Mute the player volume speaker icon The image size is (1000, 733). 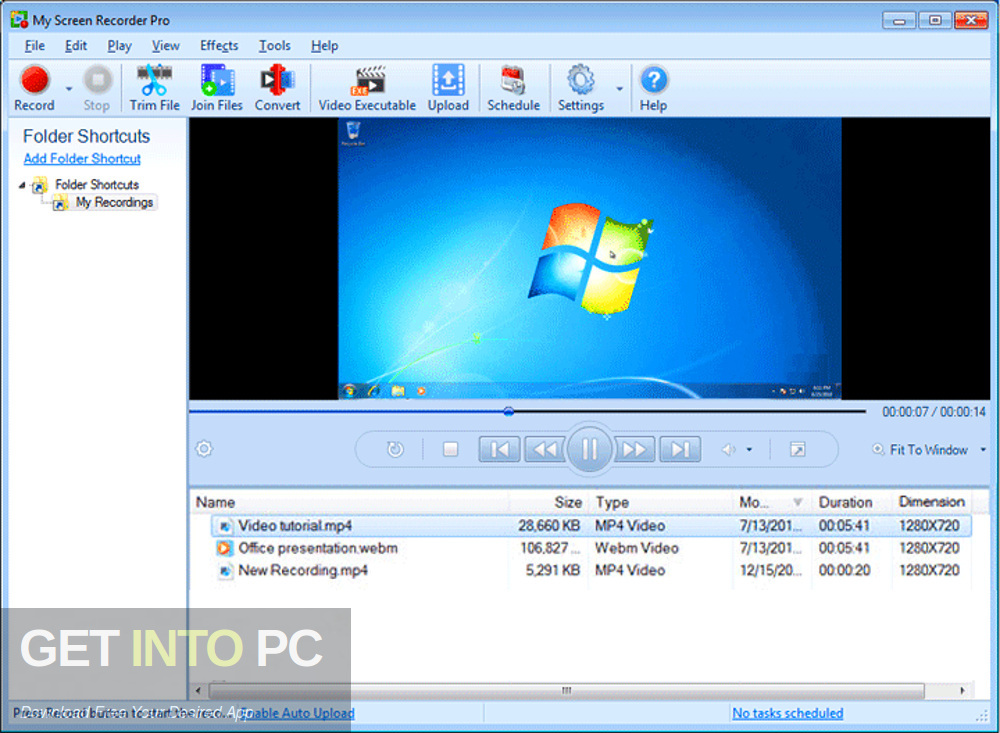[728, 450]
